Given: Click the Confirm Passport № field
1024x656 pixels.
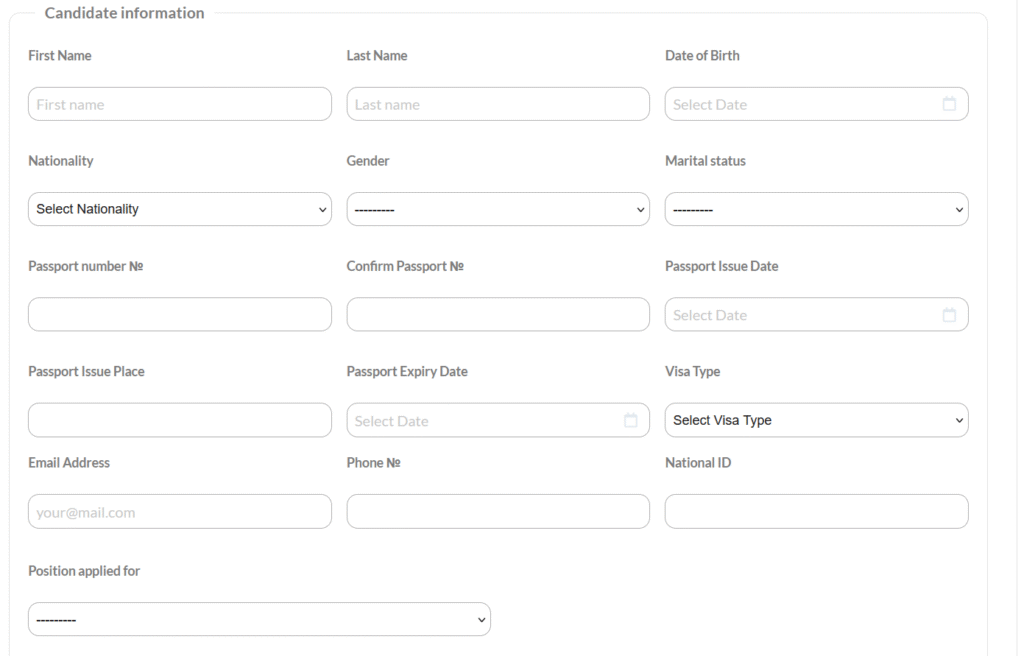Looking at the screenshot, I should (x=498, y=314).
